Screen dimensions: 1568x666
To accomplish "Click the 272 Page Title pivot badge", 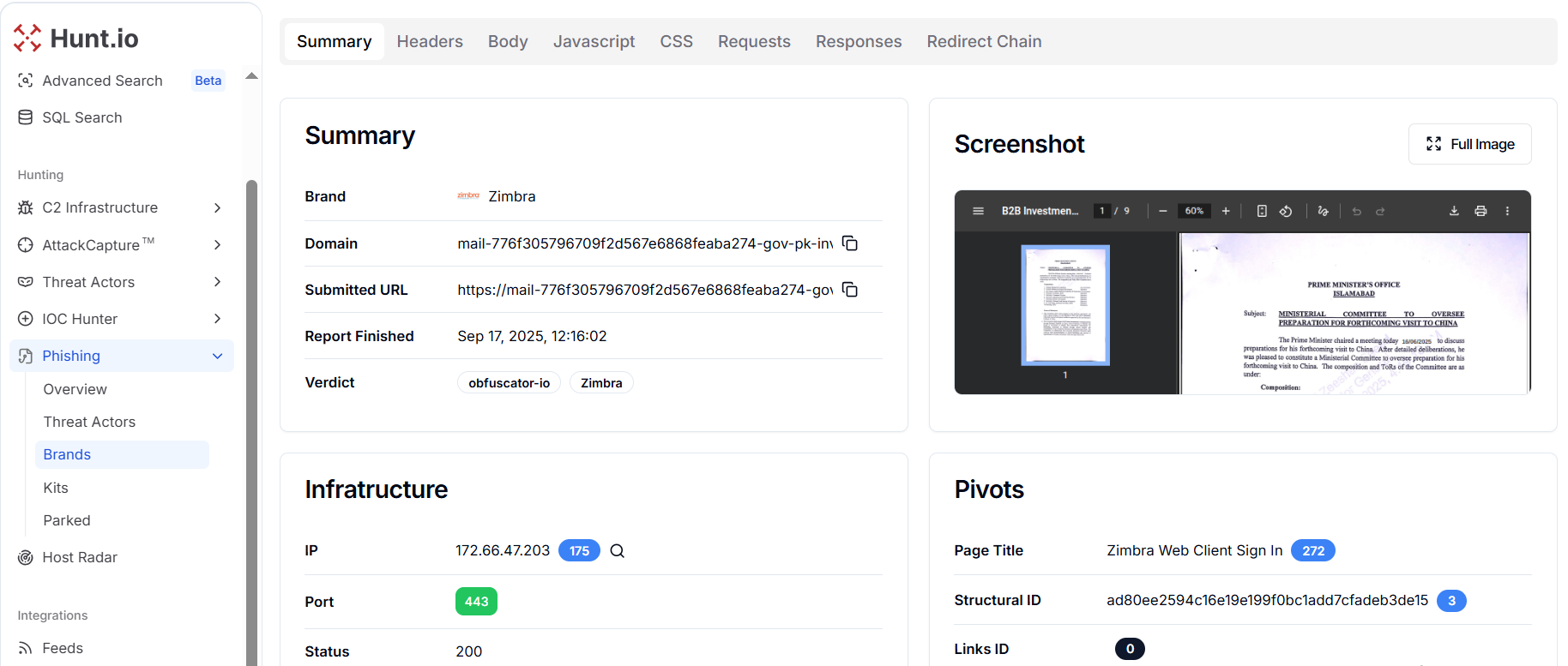I will coord(1312,550).
